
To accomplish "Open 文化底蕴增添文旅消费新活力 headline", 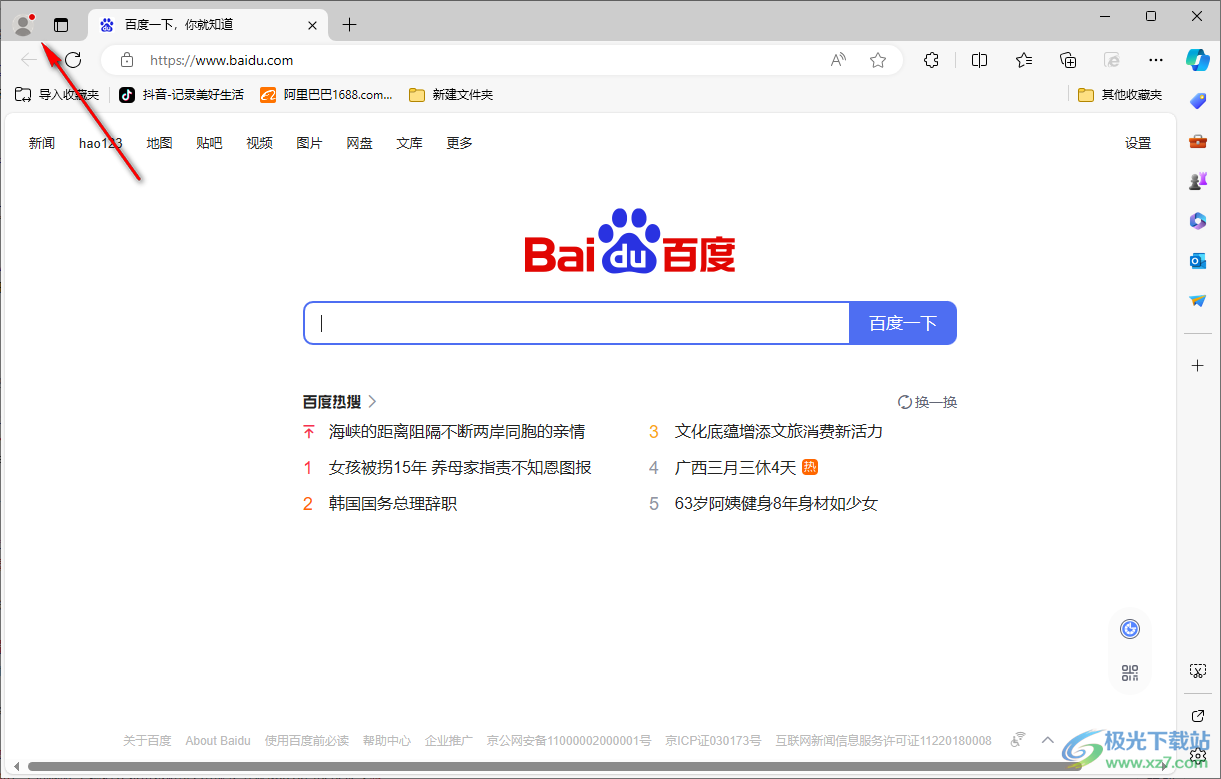I will pyautogui.click(x=779, y=432).
